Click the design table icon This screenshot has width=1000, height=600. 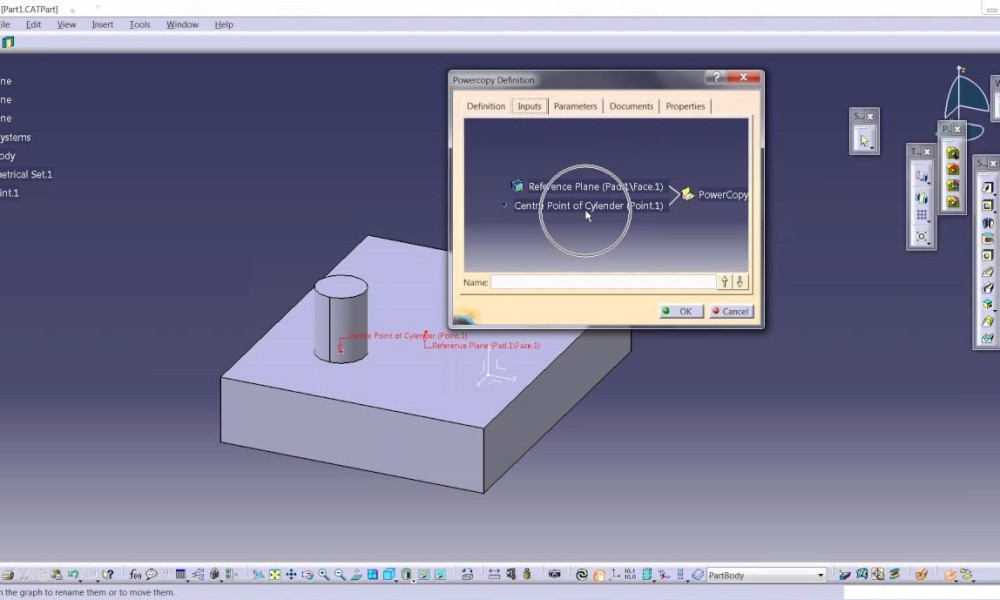coord(180,574)
